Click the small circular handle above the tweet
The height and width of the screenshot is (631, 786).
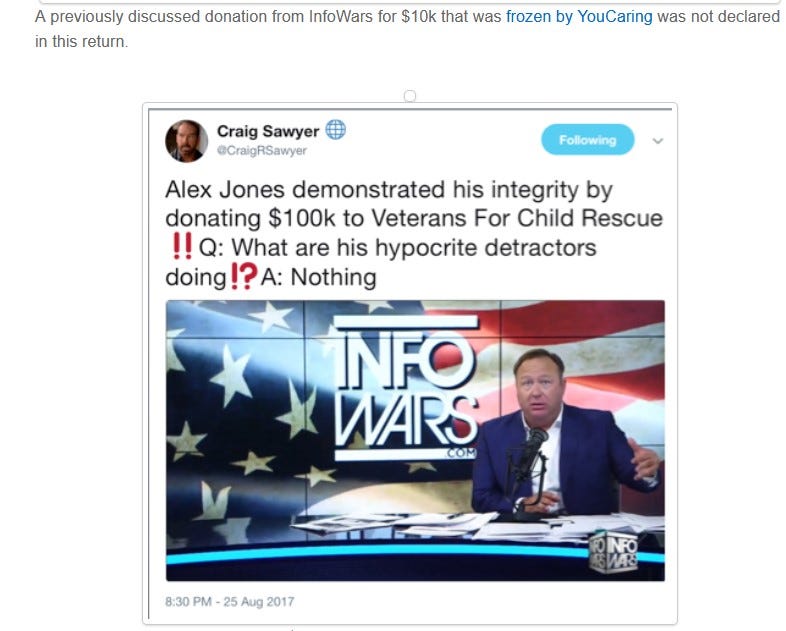(x=410, y=95)
